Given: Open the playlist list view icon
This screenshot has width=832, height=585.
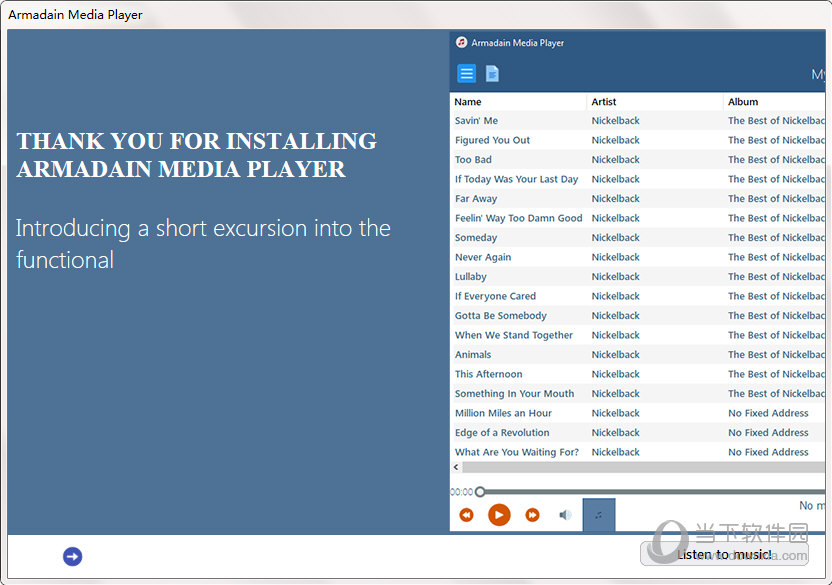Looking at the screenshot, I should [x=466, y=73].
